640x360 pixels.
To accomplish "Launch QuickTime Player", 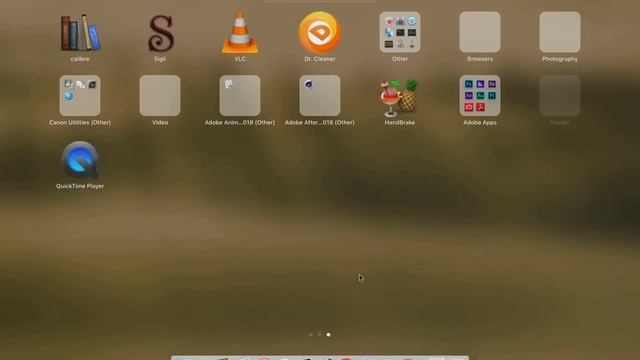I will pyautogui.click(x=80, y=160).
